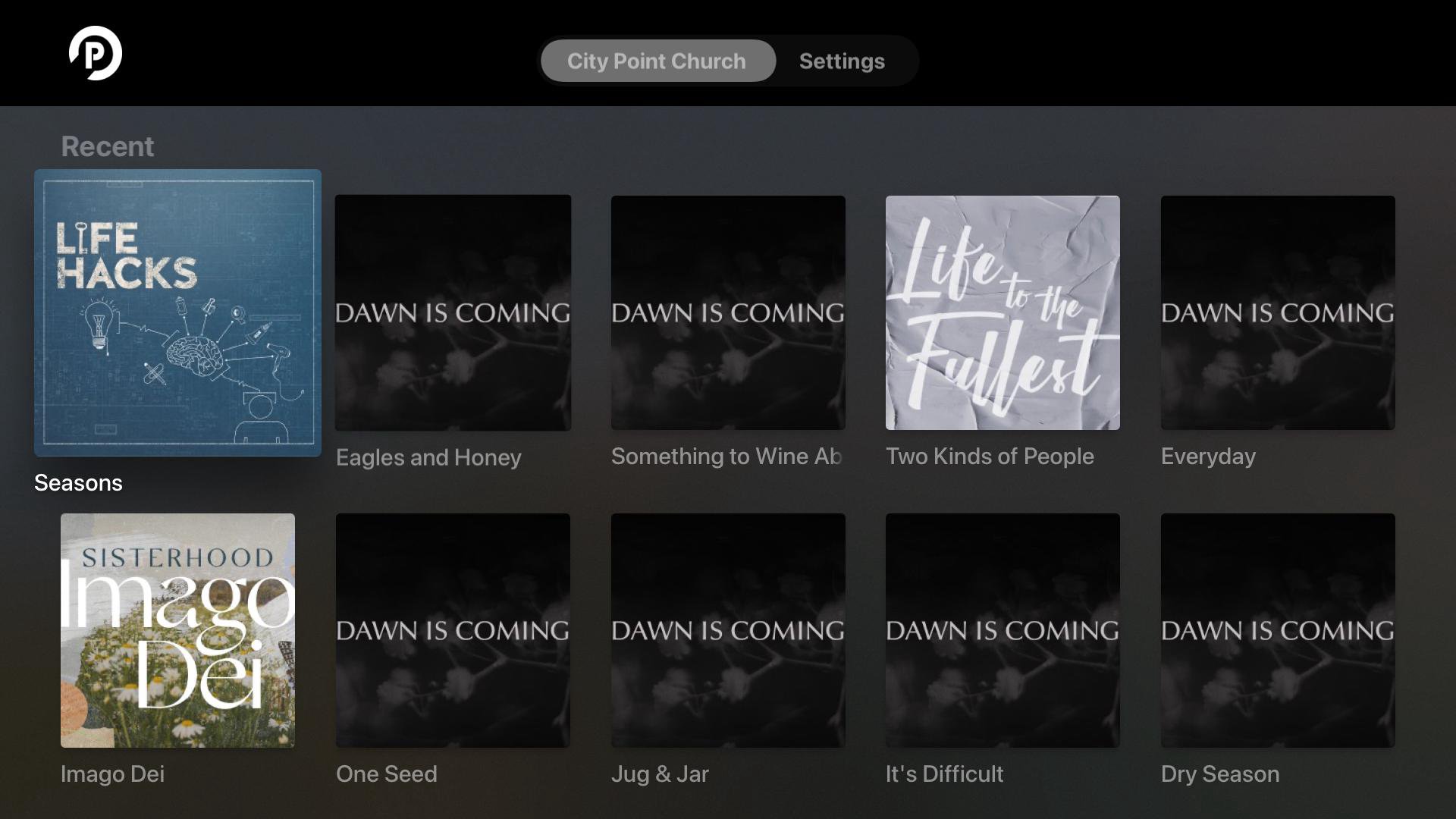Image resolution: width=1456 pixels, height=819 pixels.
Task: Open the It's Difficult episode thumbnail
Action: [1003, 630]
